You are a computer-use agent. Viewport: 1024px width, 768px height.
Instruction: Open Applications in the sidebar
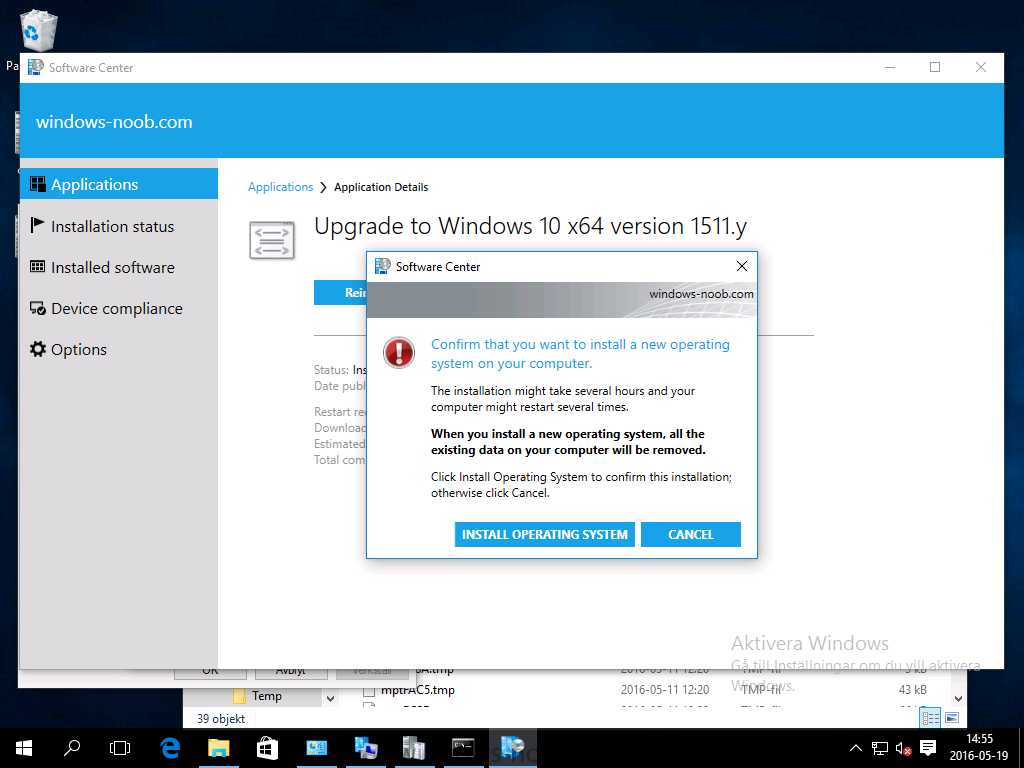(x=119, y=184)
